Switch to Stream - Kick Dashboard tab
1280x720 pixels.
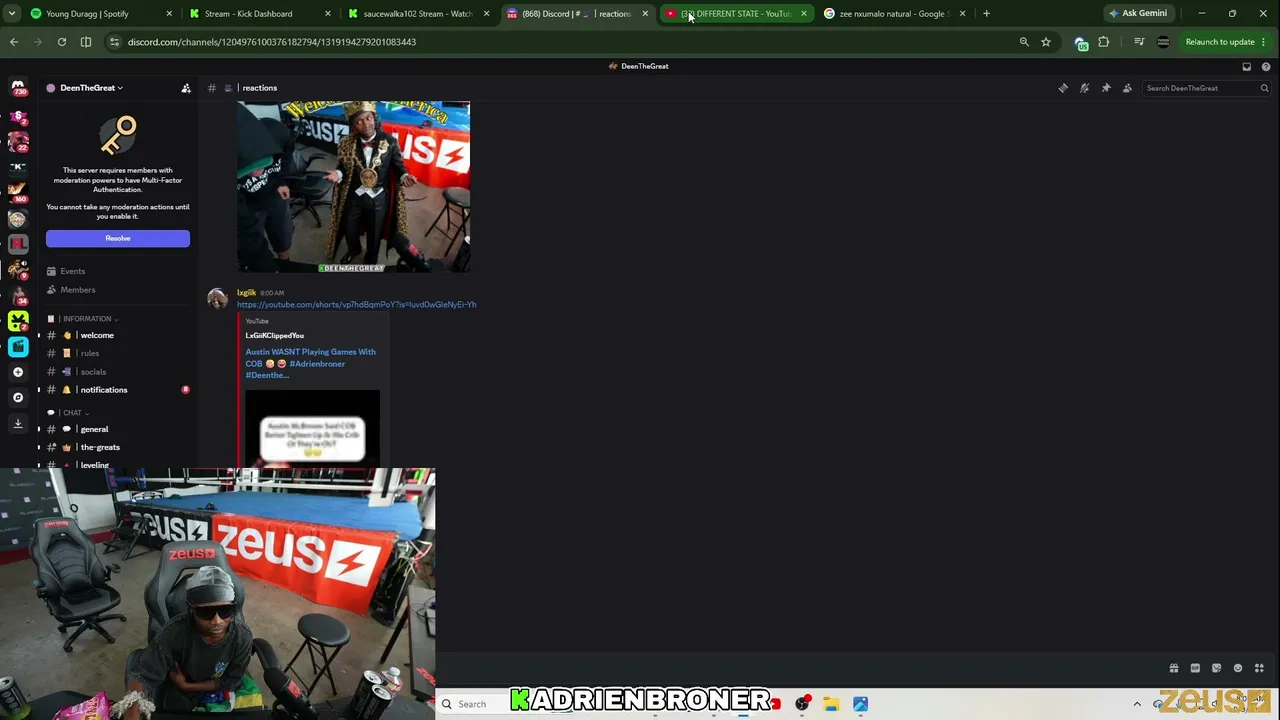coord(259,14)
